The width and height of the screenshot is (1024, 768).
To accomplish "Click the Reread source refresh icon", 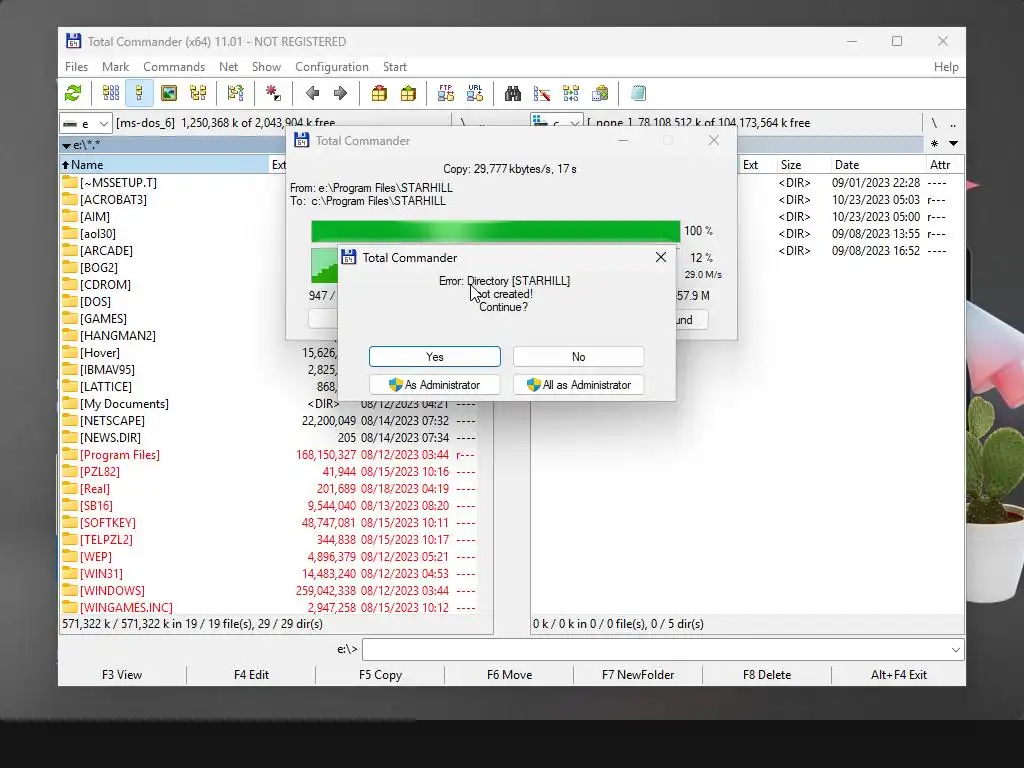I will click(73, 93).
